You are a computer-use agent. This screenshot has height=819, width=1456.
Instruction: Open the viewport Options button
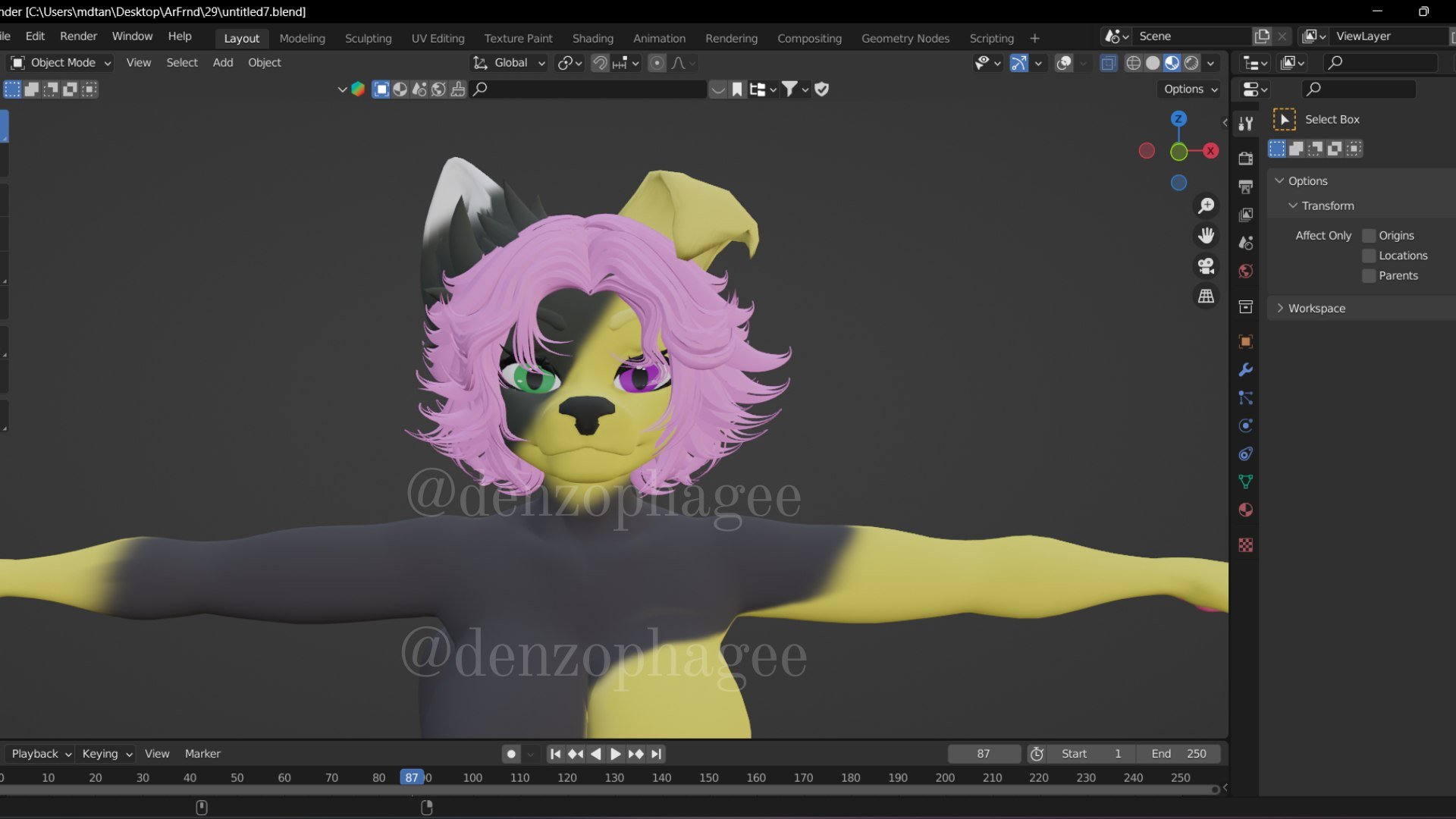[1190, 89]
